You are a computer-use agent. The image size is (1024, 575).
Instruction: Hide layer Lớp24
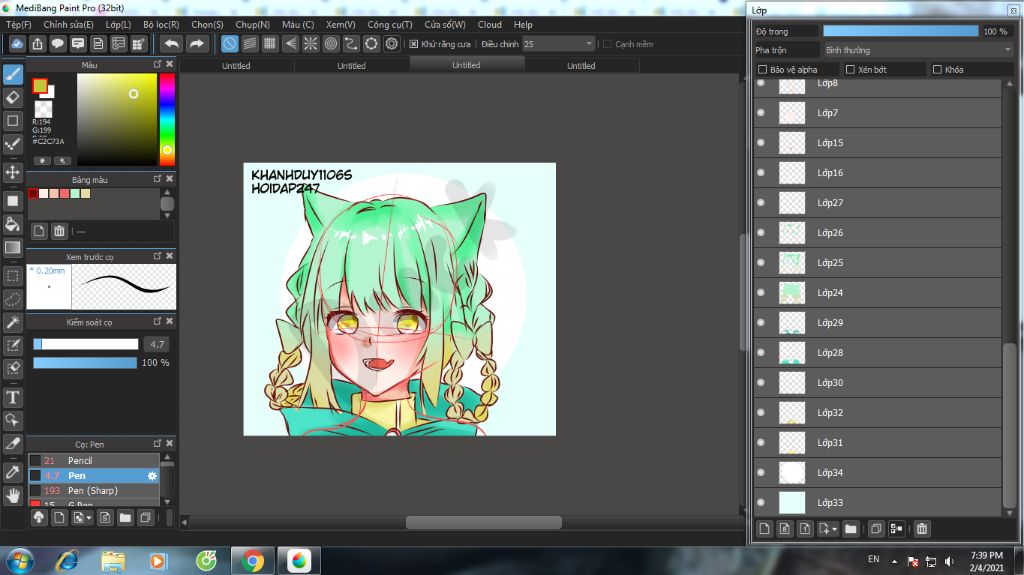click(x=761, y=292)
